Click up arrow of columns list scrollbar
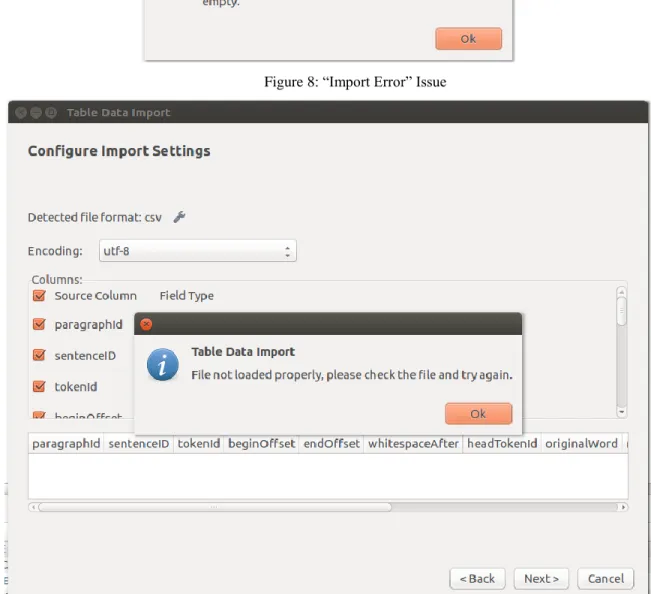Image resolution: width=651 pixels, height=594 pixels. pos(621,292)
